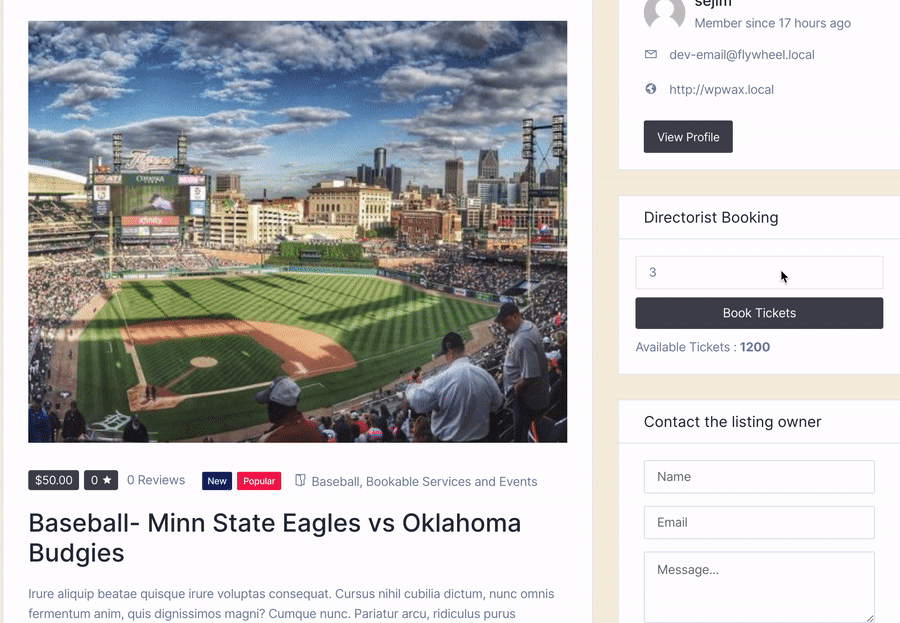Click the Email input field
Screen dimensions: 900x623
759,523
